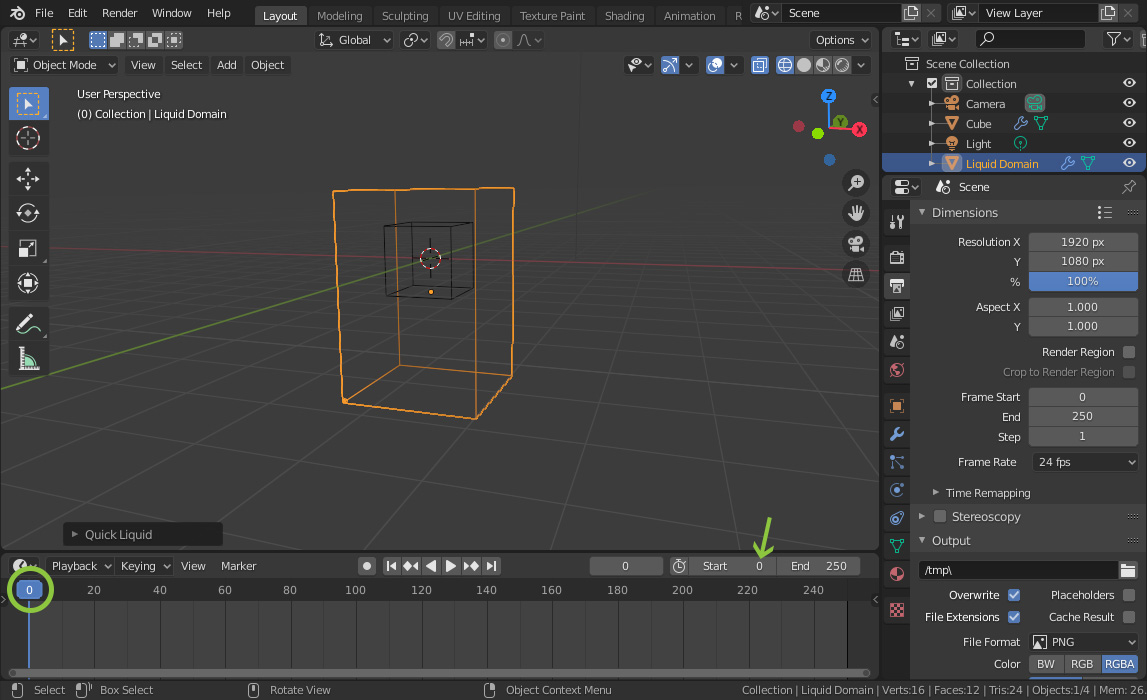The height and width of the screenshot is (700, 1147).
Task: Hide the Cube object in the outliner
Action: coord(1131,123)
